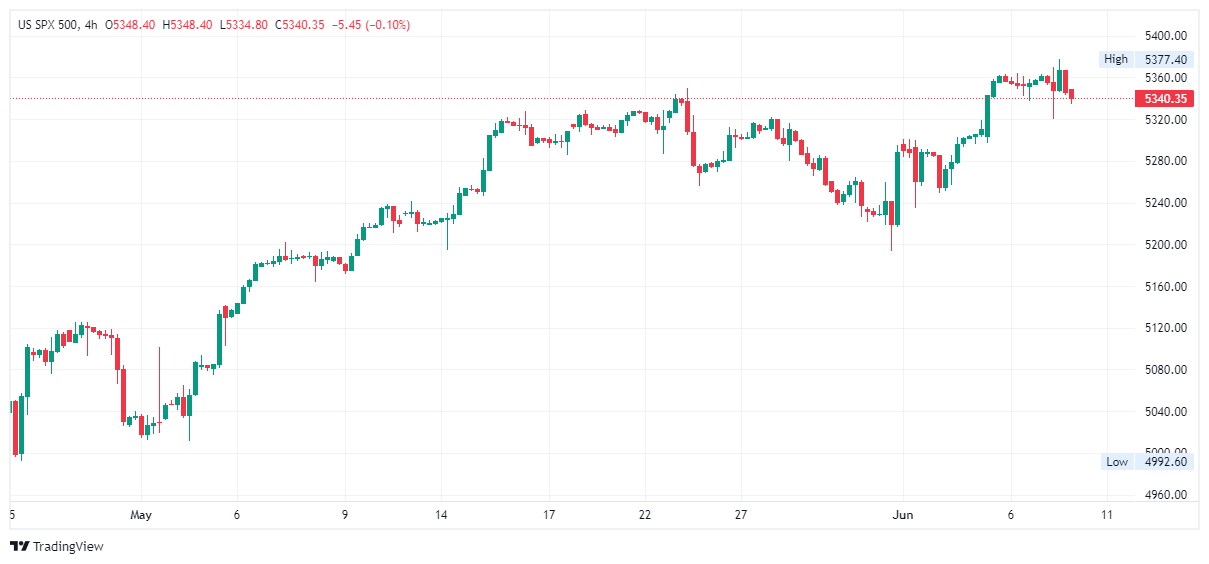Click the 5120.00 price axis label
The width and height of the screenshot is (1209, 564).
pos(1166,328)
